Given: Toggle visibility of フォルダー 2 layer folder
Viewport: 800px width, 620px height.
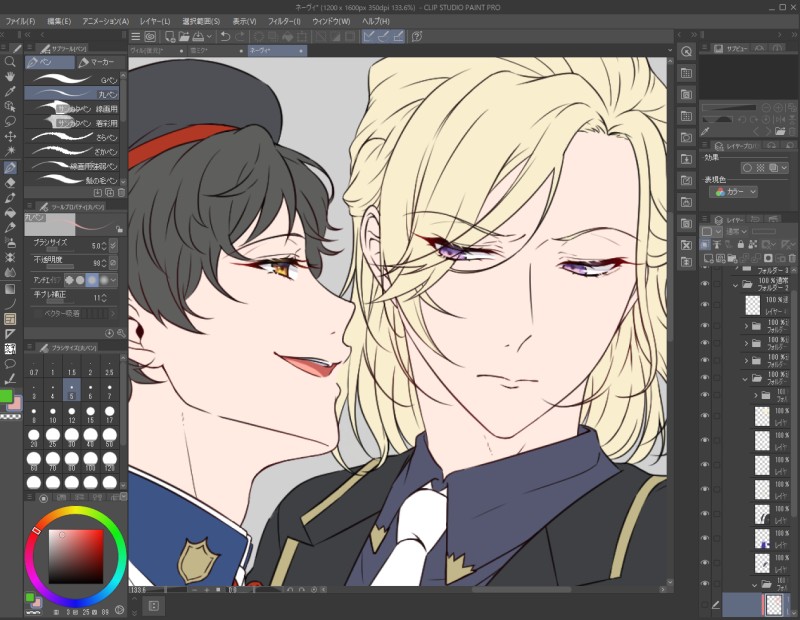Looking at the screenshot, I should point(705,284).
